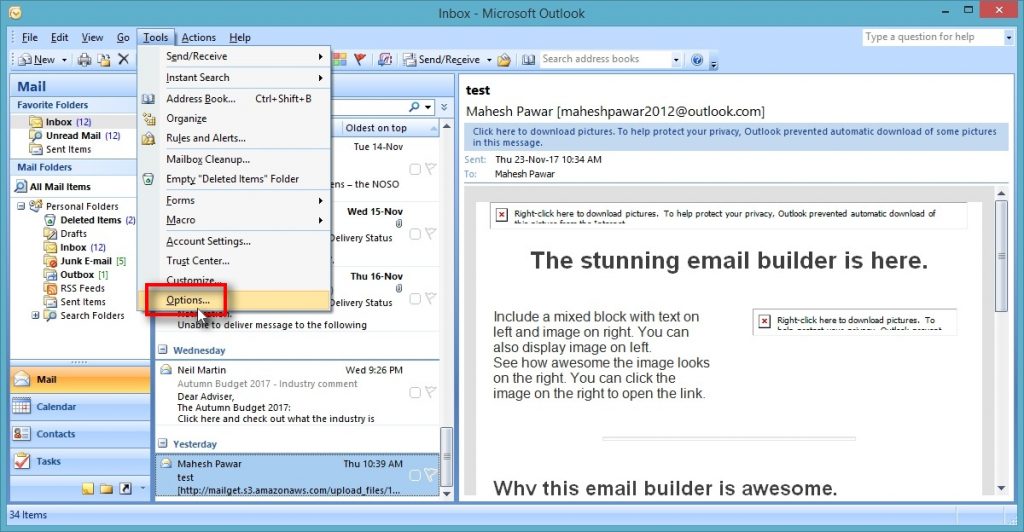Image resolution: width=1024 pixels, height=532 pixels.
Task: Collapse the Yesterday message group
Action: click(x=163, y=443)
